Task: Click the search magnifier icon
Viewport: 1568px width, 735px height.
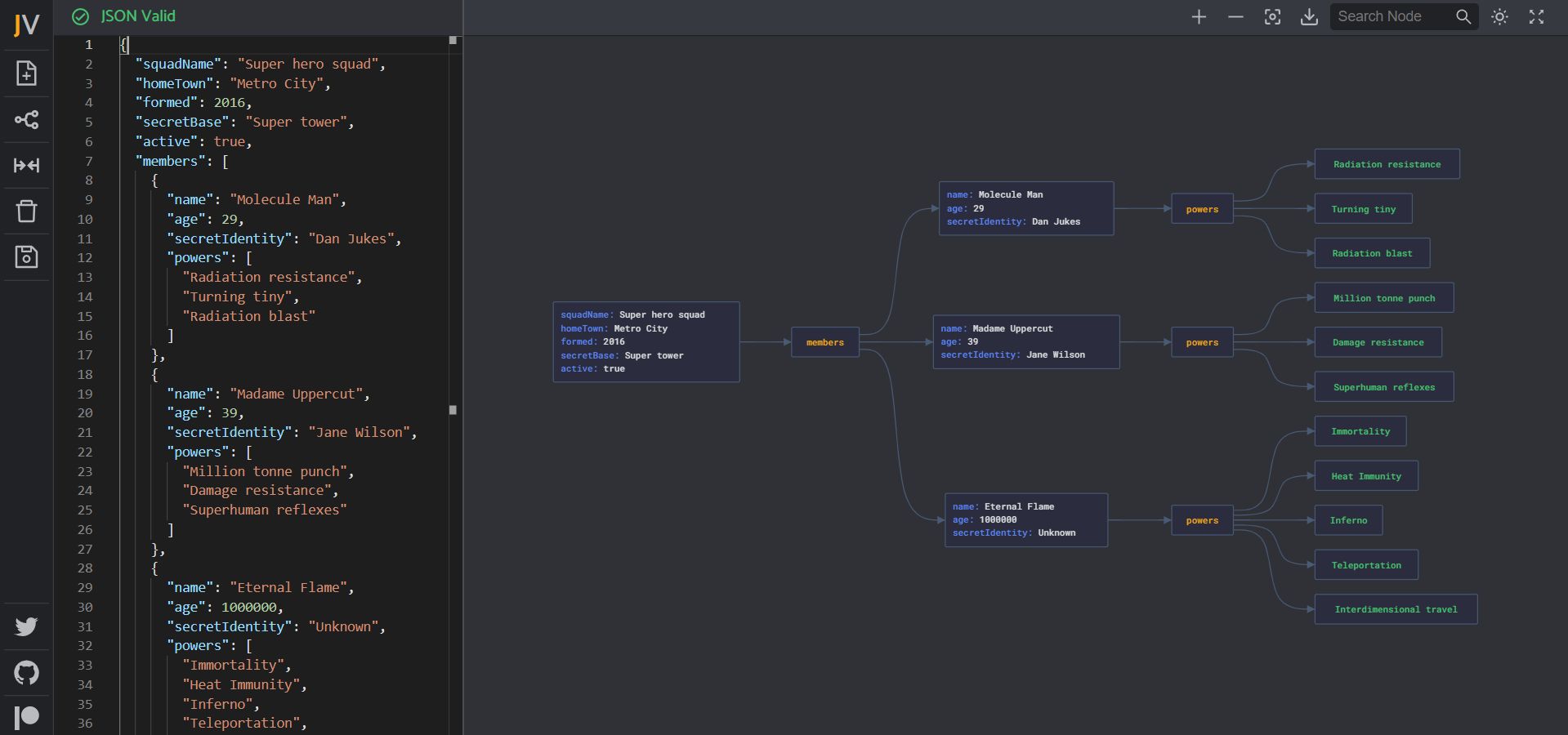Action: pos(1463,16)
